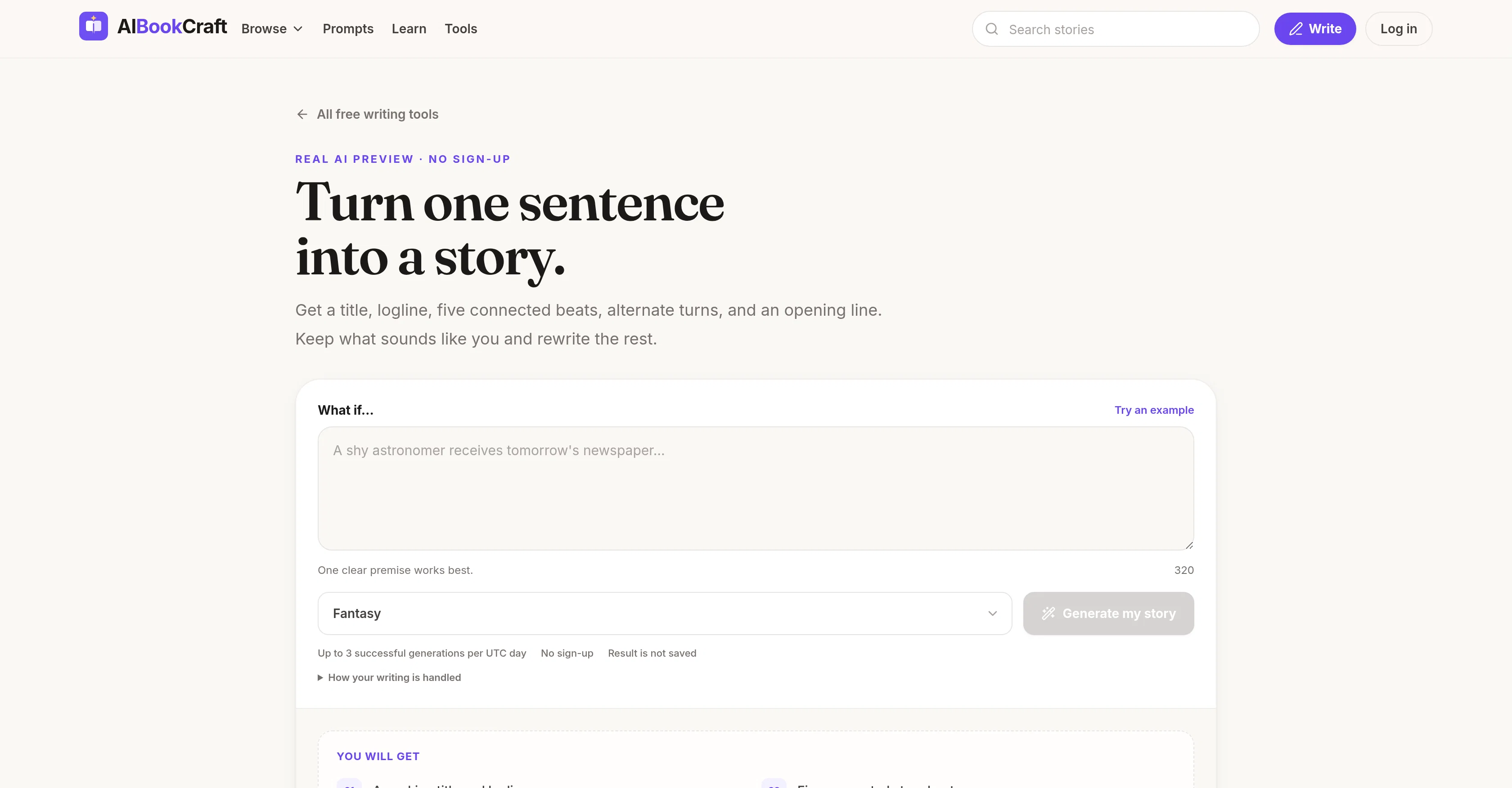The image size is (1512, 788).
Task: Focus the Search stories field
Action: [1116, 29]
